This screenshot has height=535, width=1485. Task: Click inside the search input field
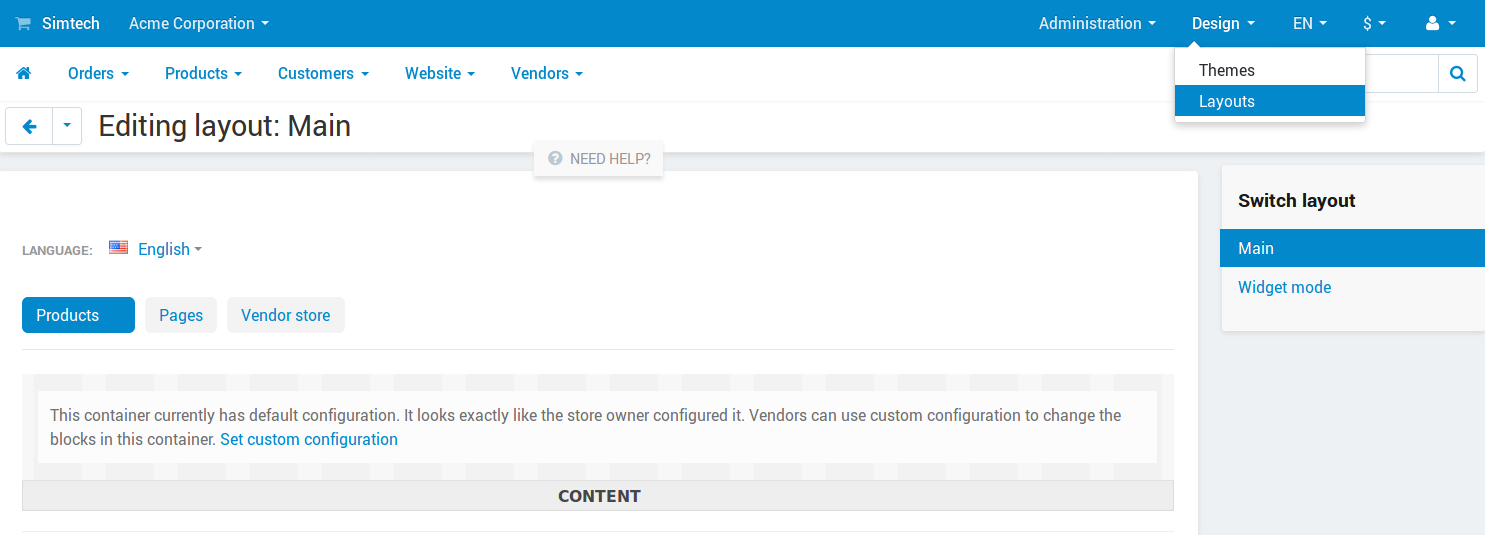(1401, 73)
